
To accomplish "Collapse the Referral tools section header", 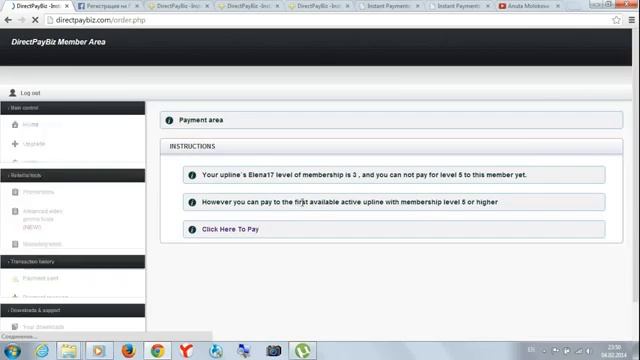I will click(x=73, y=175).
